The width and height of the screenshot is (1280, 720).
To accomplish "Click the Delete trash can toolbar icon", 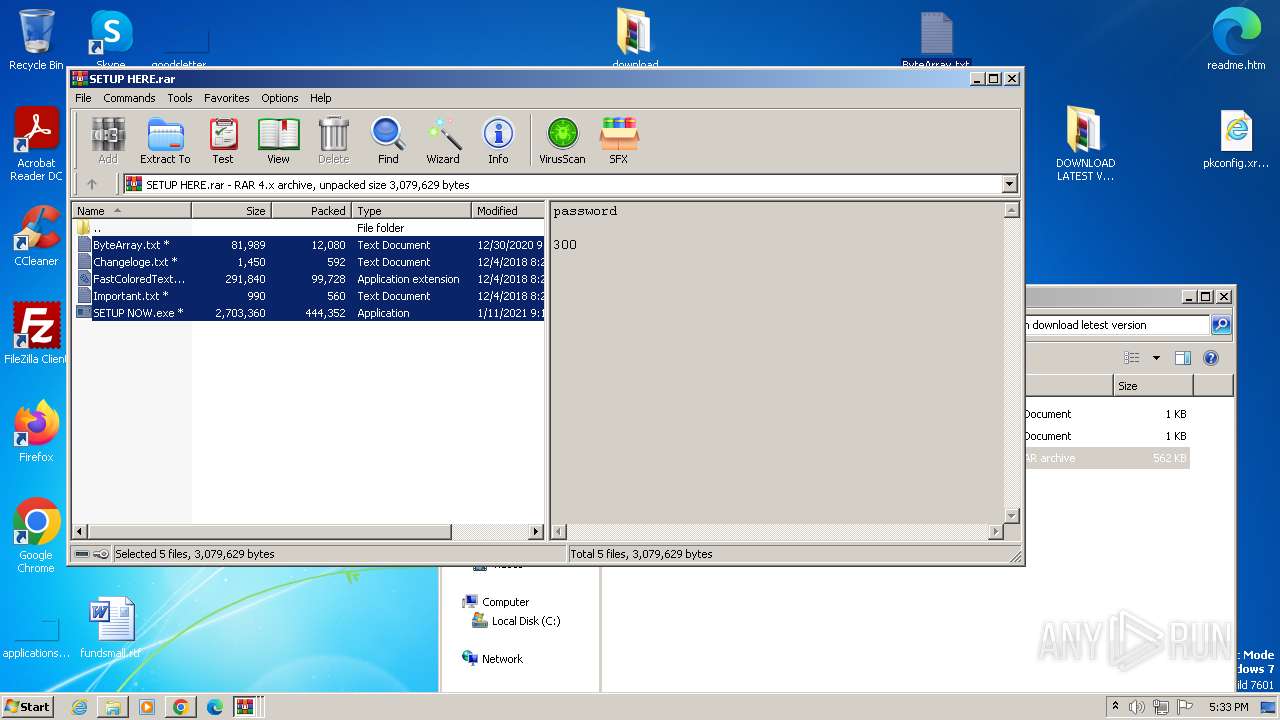I will (333, 140).
